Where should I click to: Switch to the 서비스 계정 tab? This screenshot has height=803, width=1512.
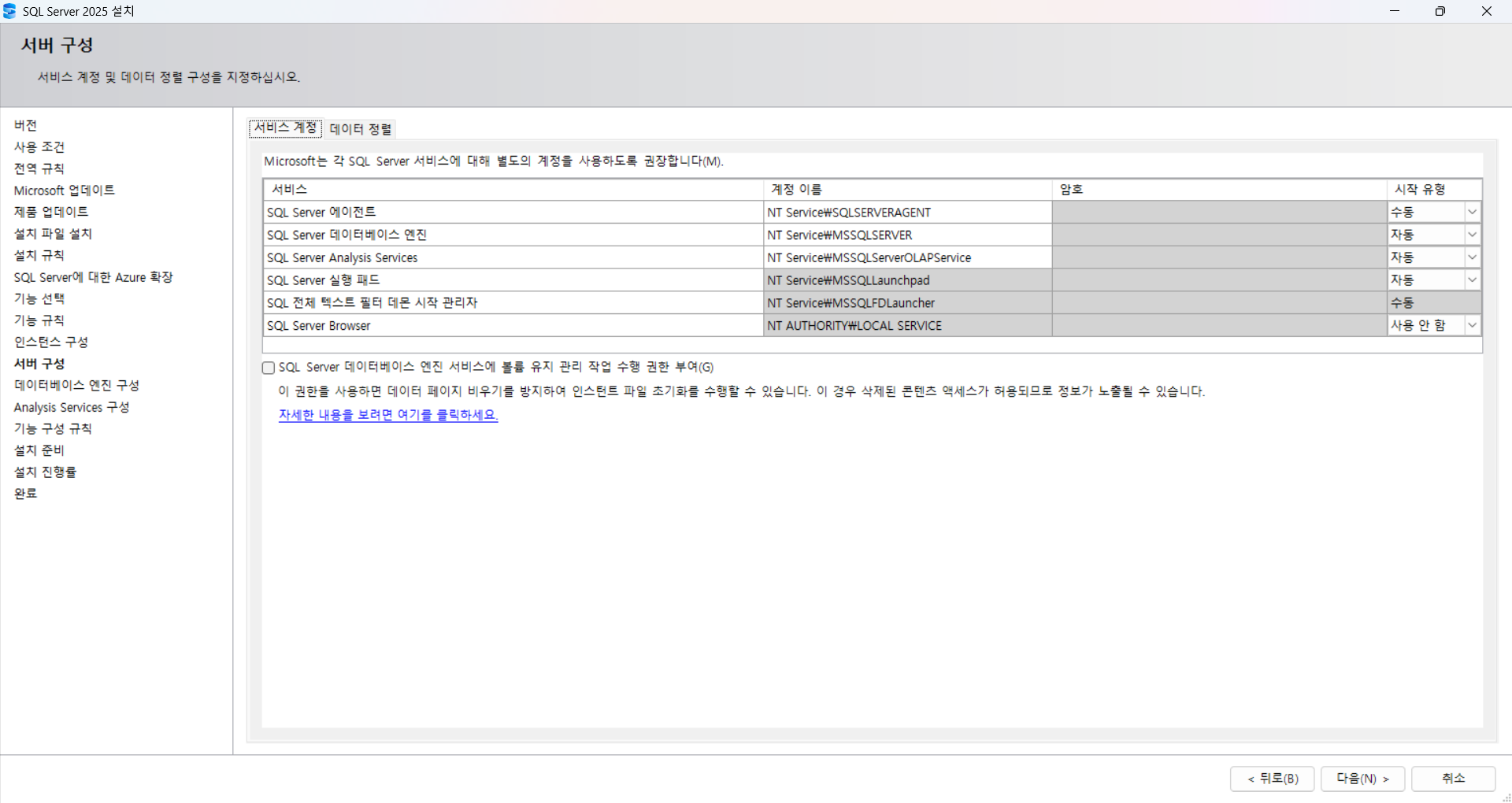click(285, 128)
